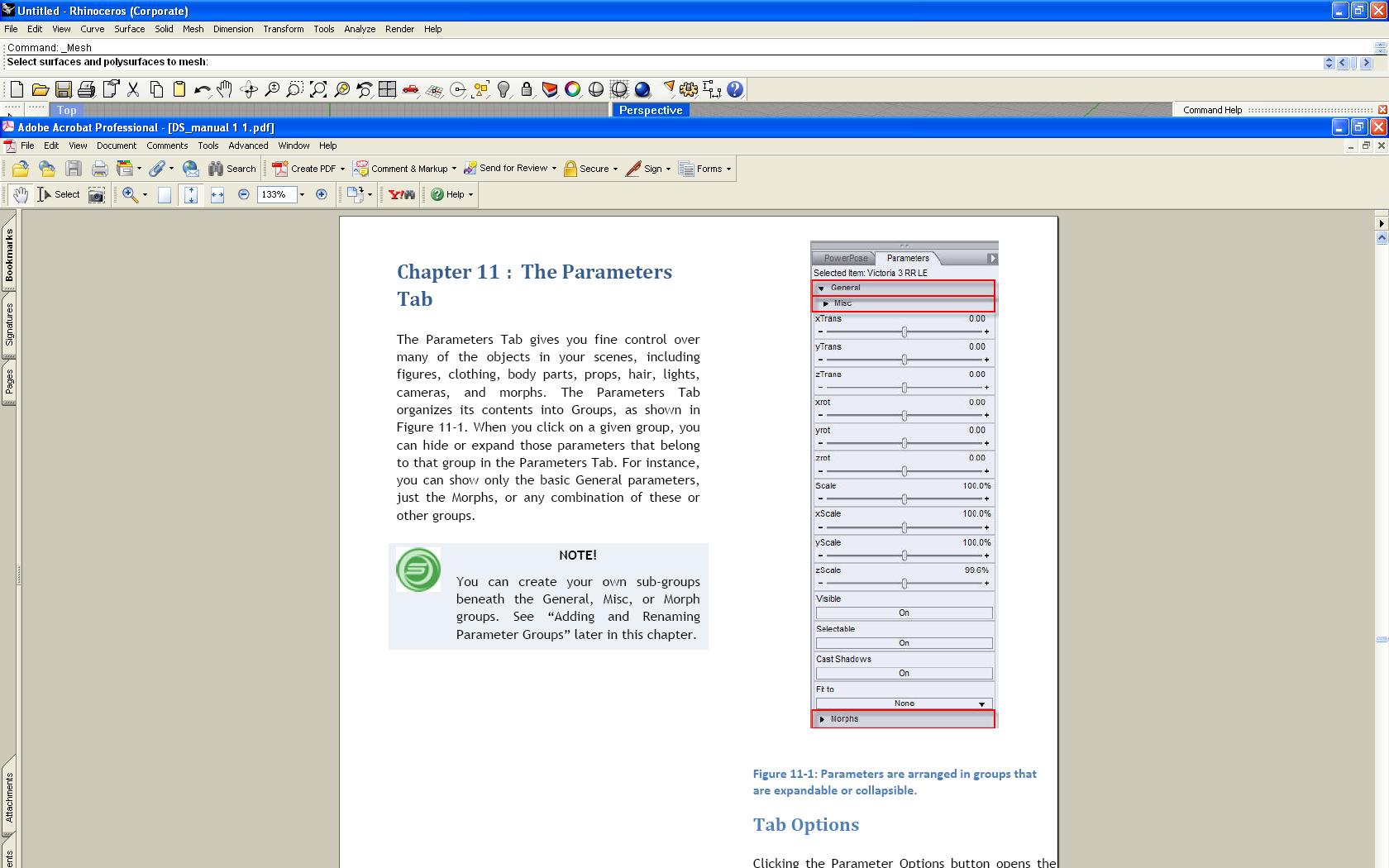
Task: Click the Paste clipboard icon in Rhinoceros
Action: tap(179, 89)
